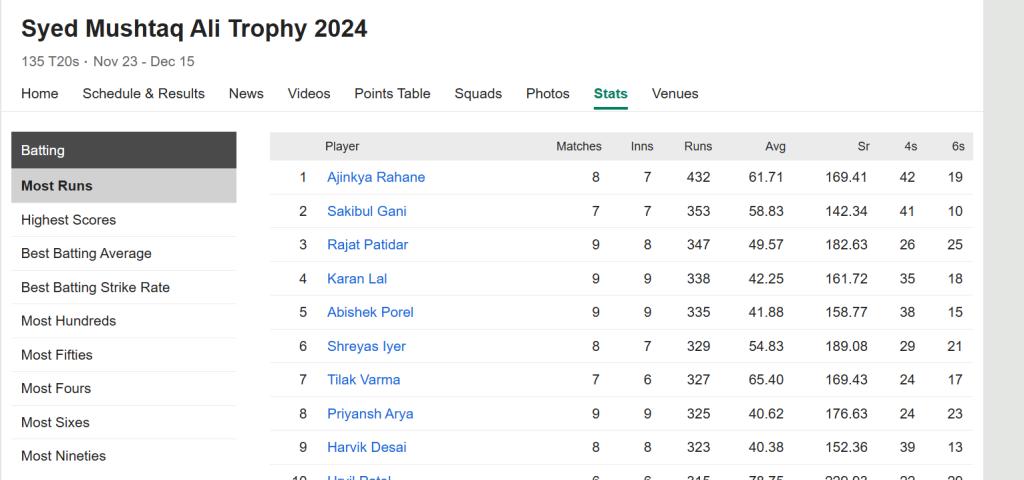Click the Inns column header
This screenshot has height=480, width=1024.
642,146
